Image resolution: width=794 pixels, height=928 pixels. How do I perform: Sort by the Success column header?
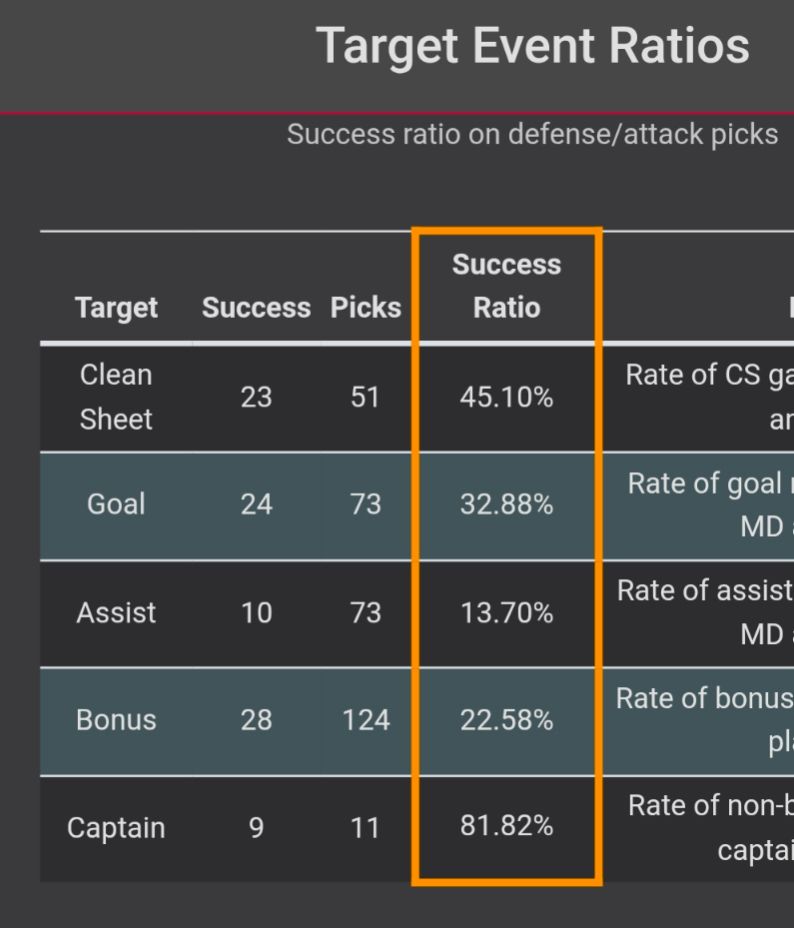click(256, 307)
